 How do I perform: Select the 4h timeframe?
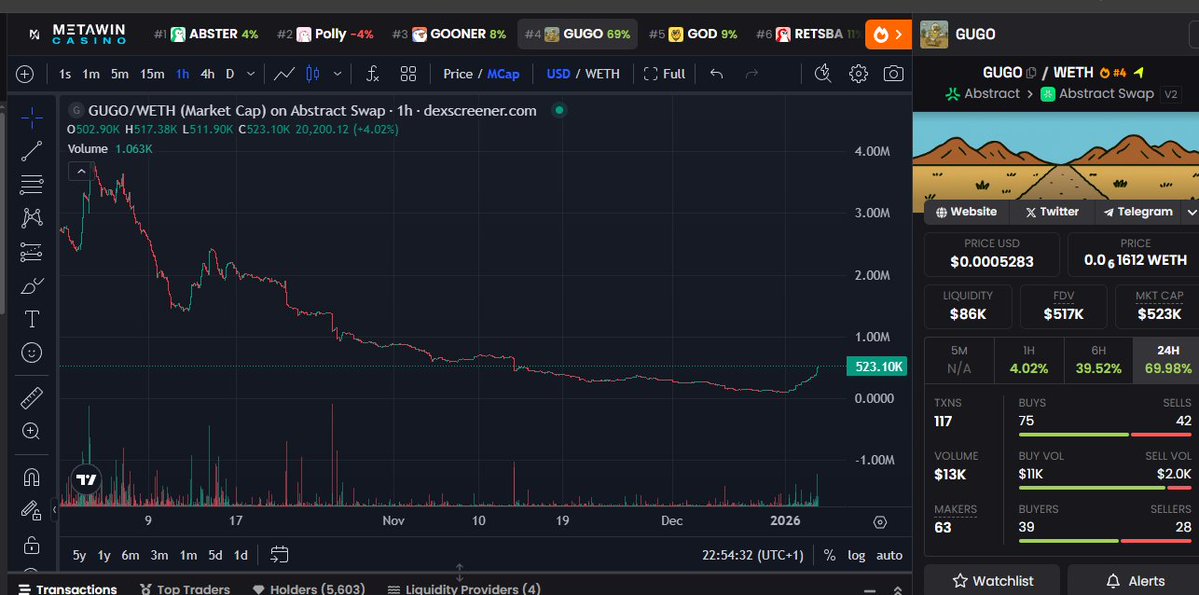207,74
